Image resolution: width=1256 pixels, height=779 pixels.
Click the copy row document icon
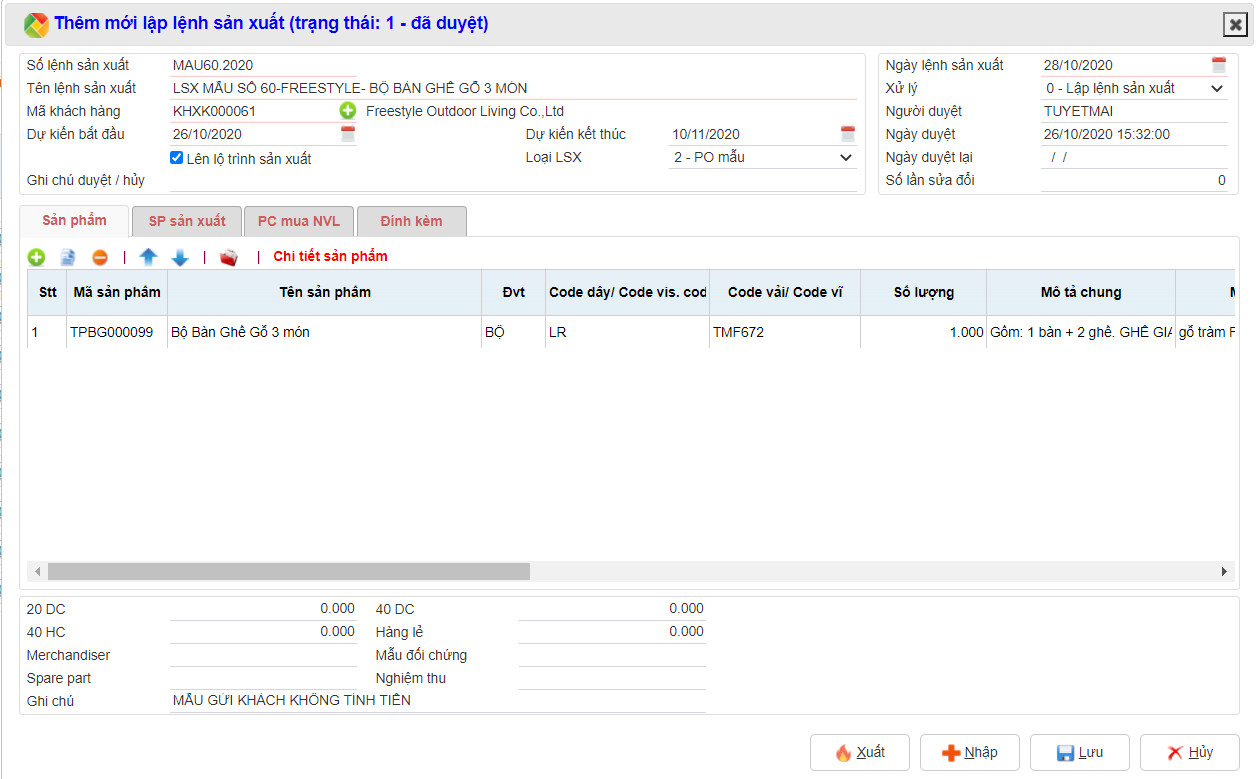(68, 257)
